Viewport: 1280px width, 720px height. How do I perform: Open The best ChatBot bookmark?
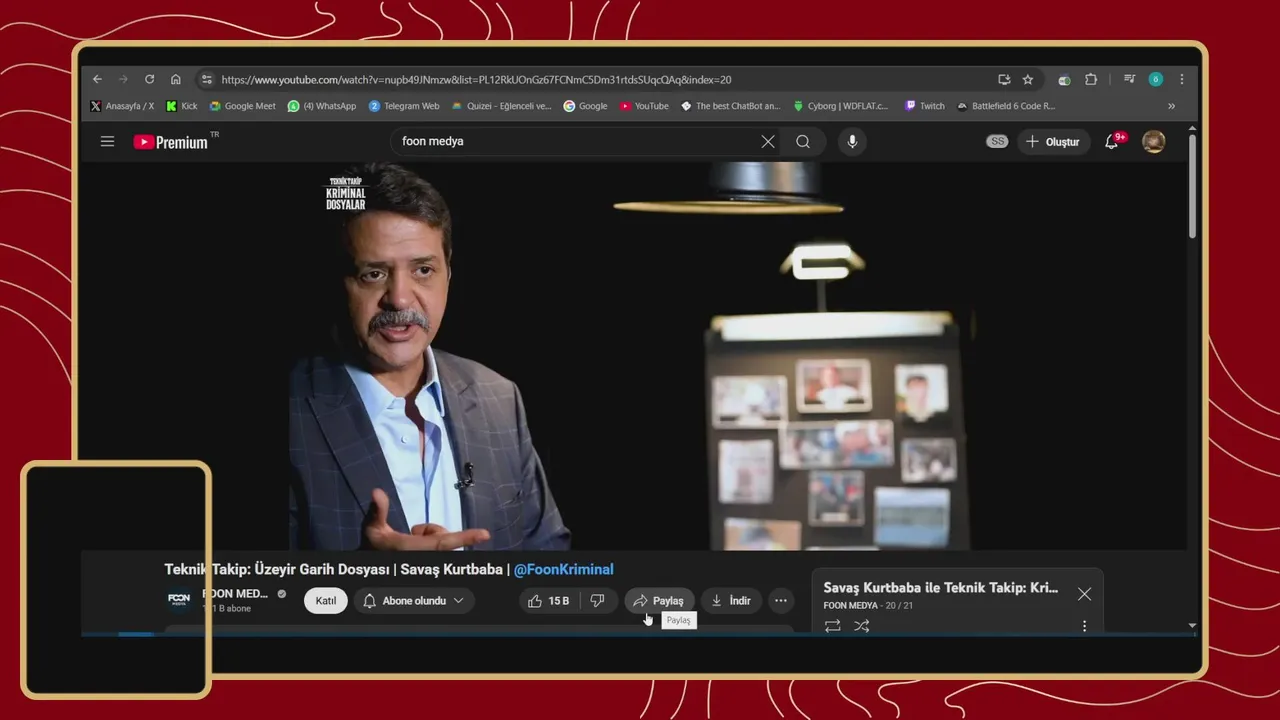click(730, 106)
